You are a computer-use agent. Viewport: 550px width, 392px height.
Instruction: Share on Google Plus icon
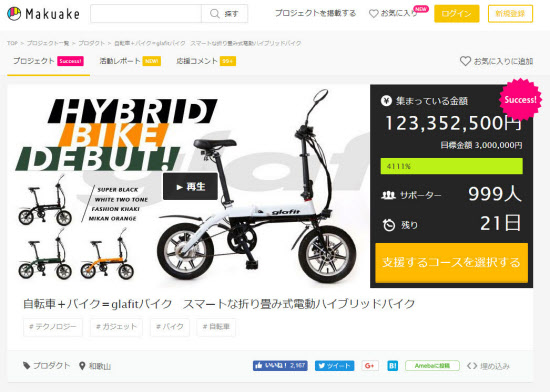coord(370,366)
